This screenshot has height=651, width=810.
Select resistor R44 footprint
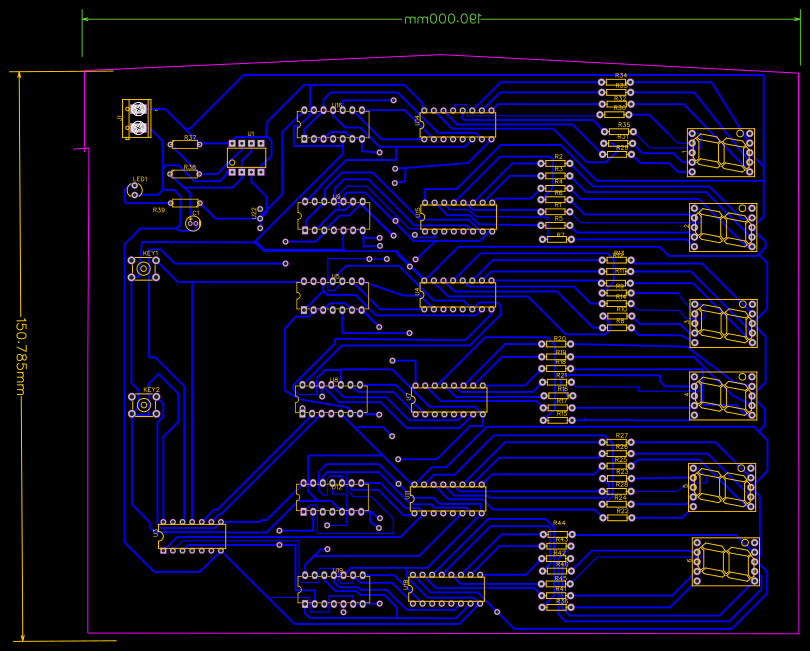pos(560,533)
